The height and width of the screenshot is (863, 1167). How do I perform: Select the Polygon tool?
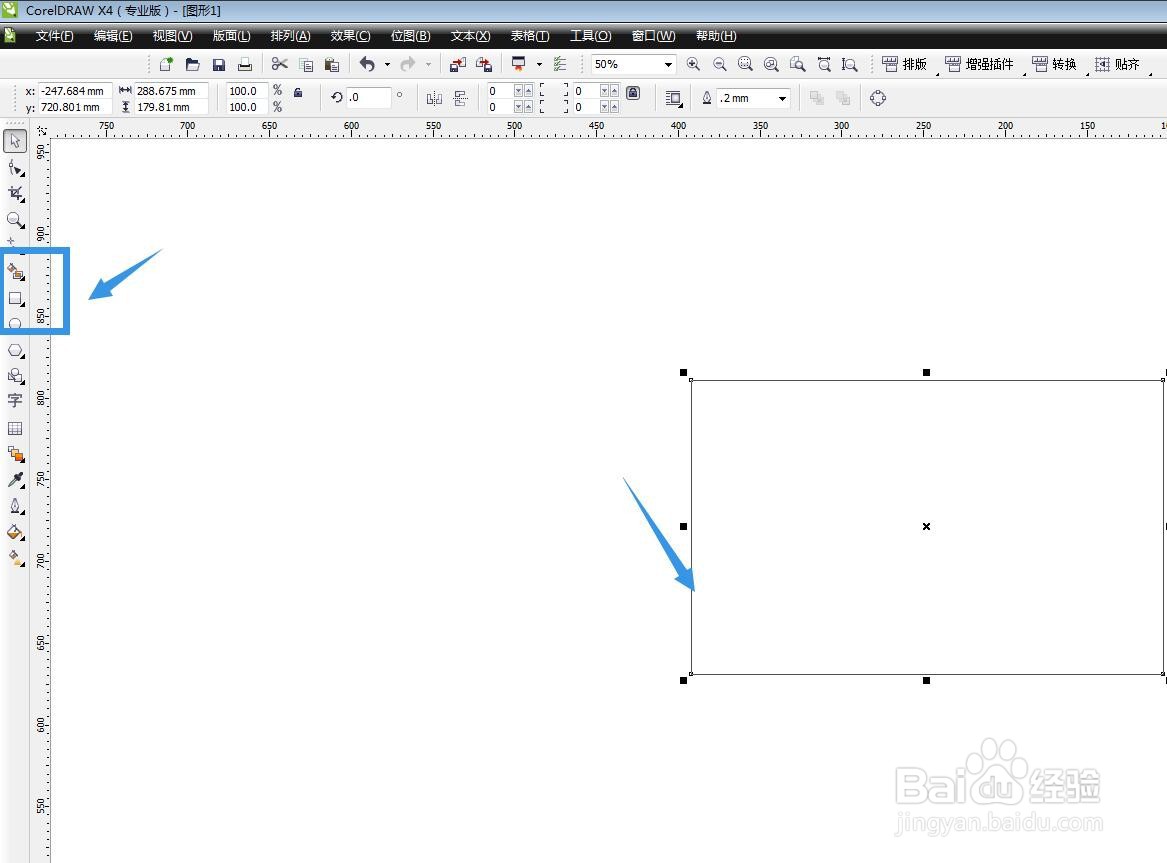(x=15, y=350)
